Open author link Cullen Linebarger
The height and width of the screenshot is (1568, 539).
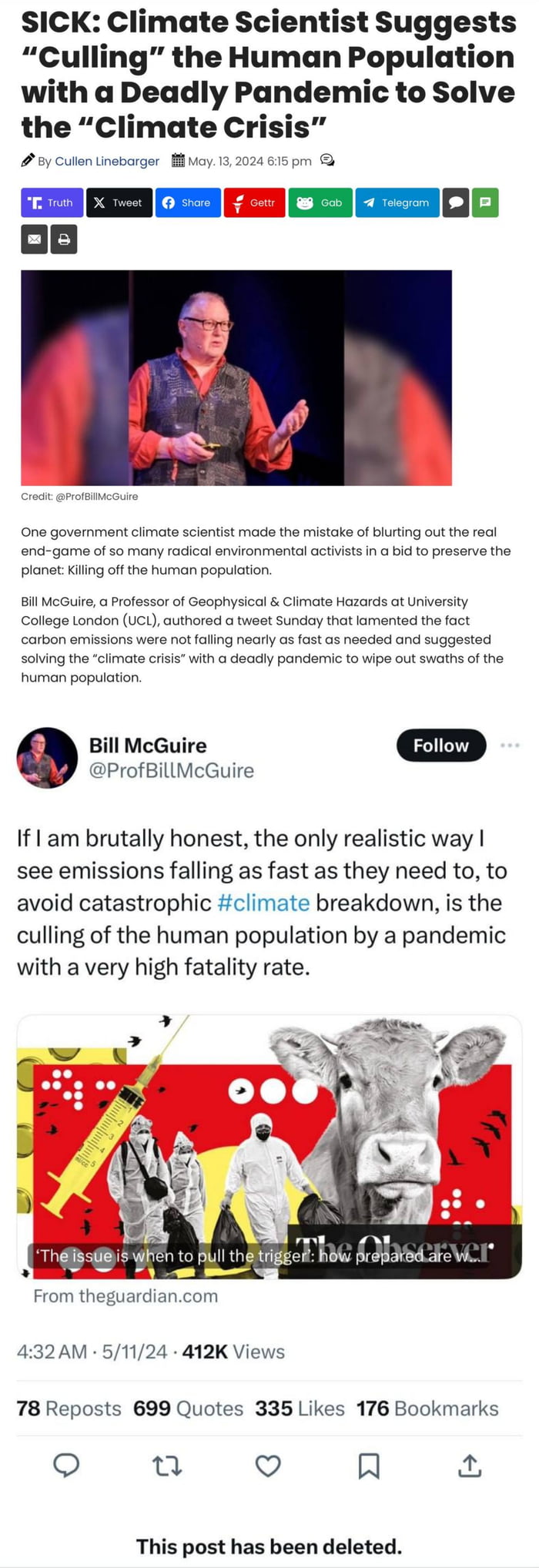tap(107, 161)
